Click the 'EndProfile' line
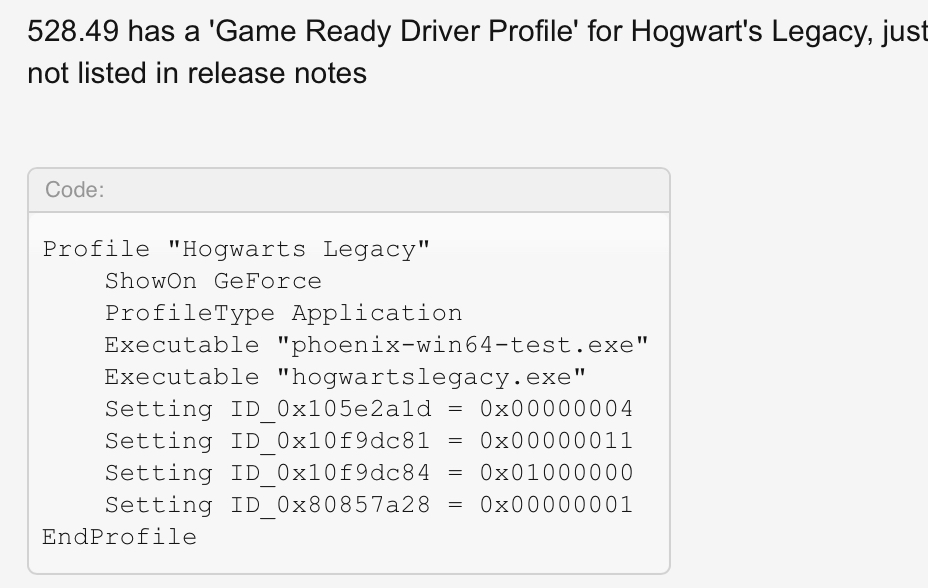The width and height of the screenshot is (928, 588). (x=120, y=537)
